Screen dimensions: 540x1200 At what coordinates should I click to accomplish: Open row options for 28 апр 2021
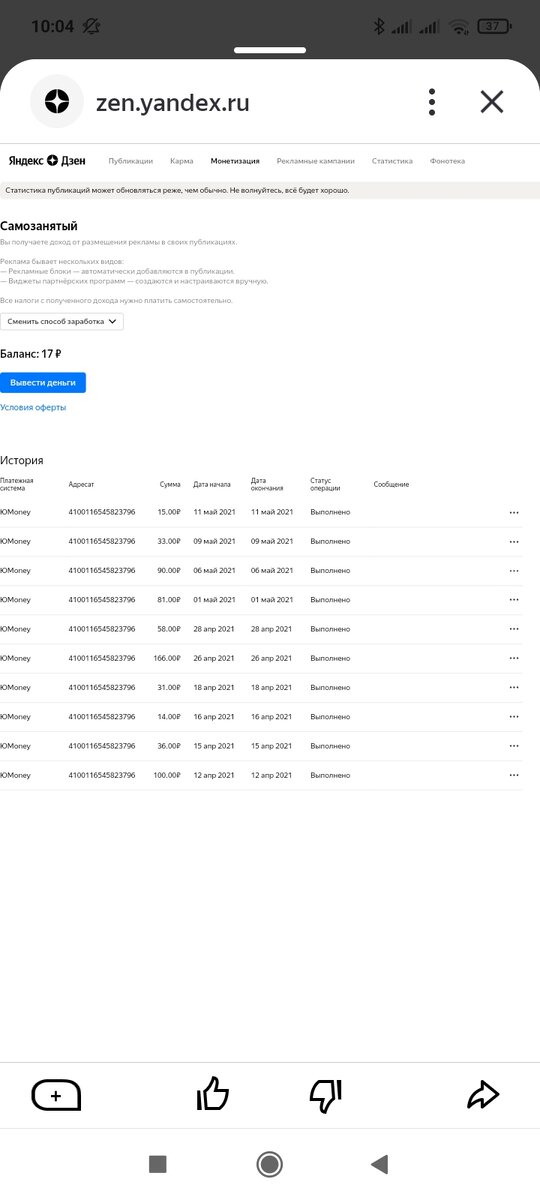[x=514, y=629]
